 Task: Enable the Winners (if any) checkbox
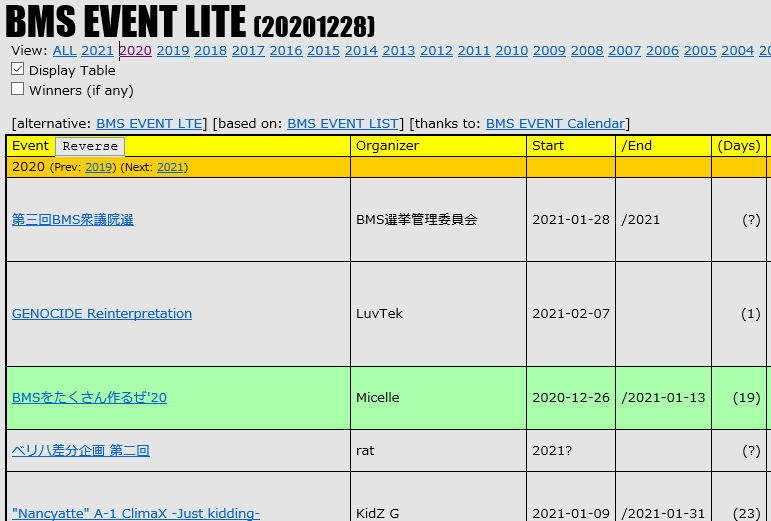point(18,89)
